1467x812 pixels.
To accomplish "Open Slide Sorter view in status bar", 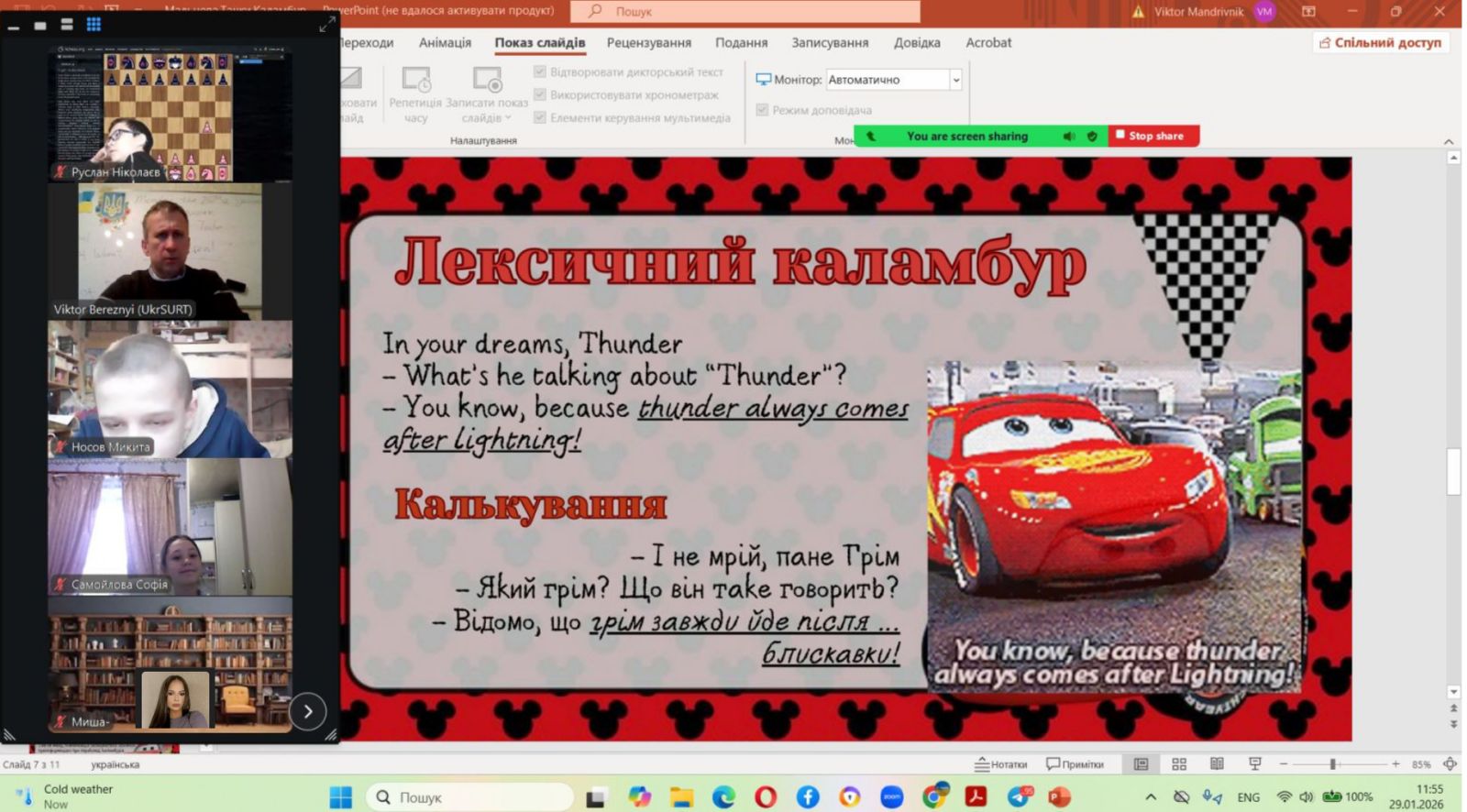I will 1179,763.
